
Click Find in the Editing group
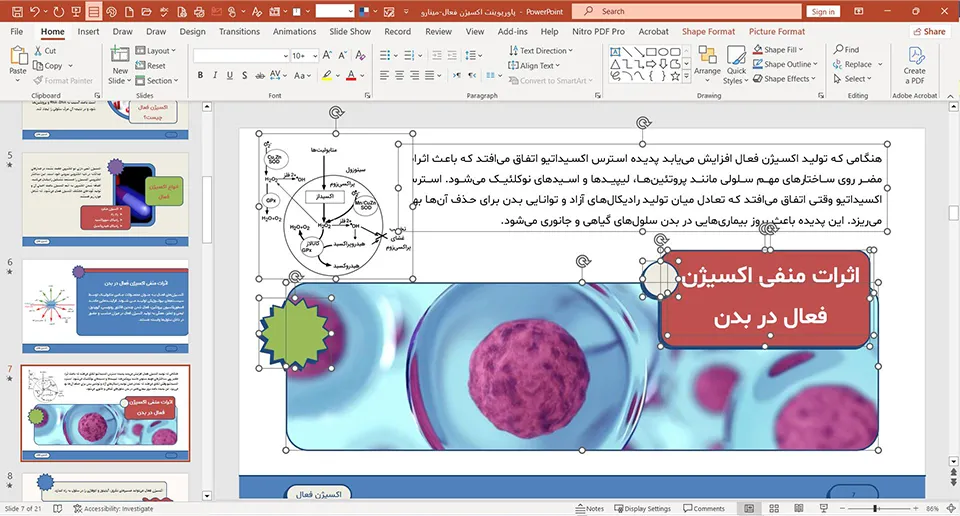(846, 49)
